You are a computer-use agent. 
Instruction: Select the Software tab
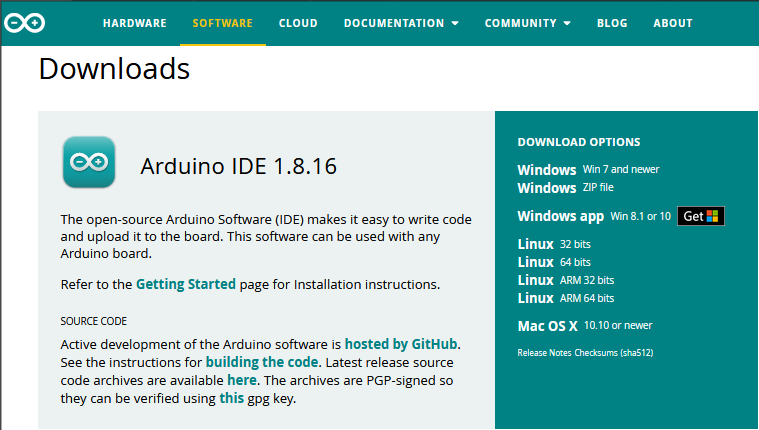tap(223, 23)
